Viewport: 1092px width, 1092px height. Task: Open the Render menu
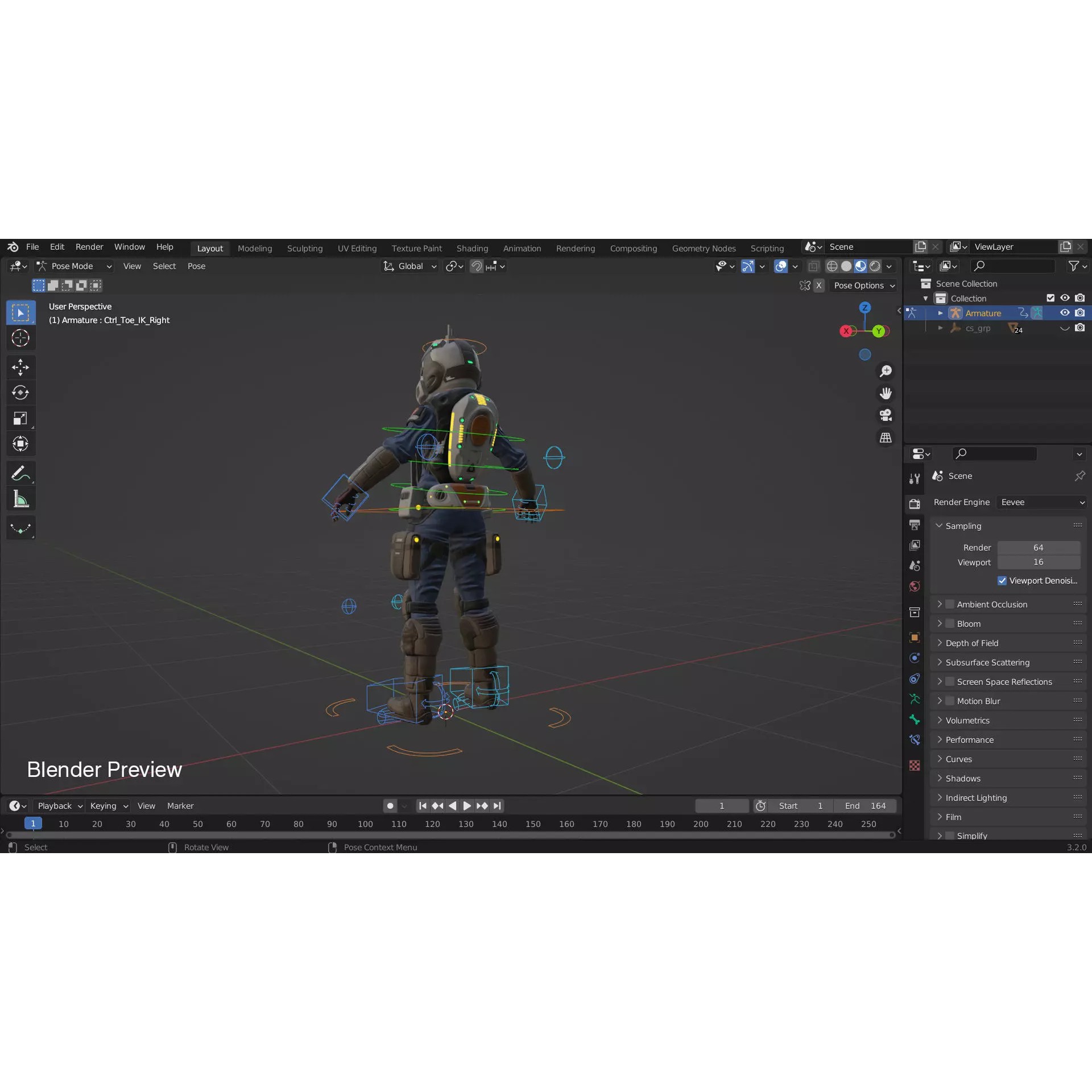click(89, 247)
